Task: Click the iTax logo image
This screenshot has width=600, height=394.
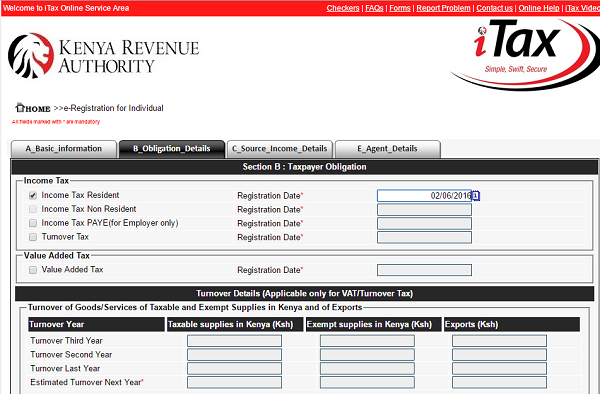Action: coord(525,54)
